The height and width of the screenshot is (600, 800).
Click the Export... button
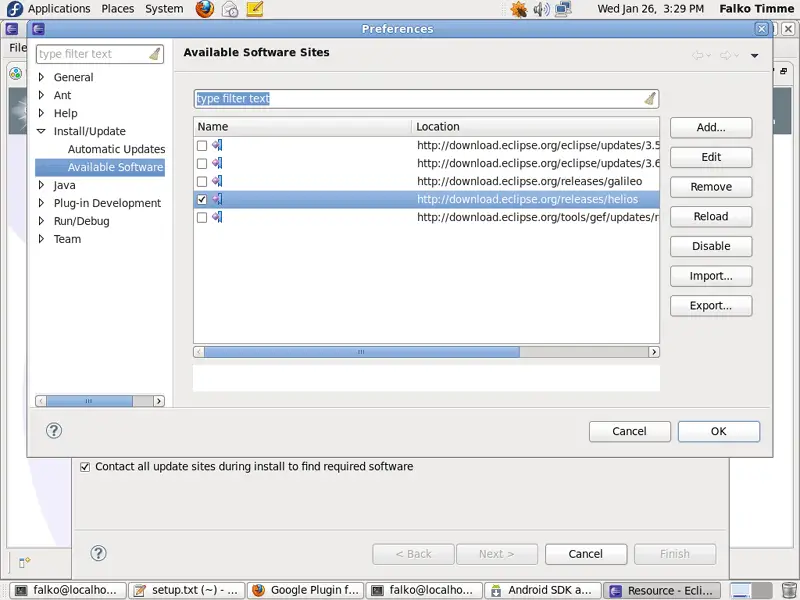711,306
